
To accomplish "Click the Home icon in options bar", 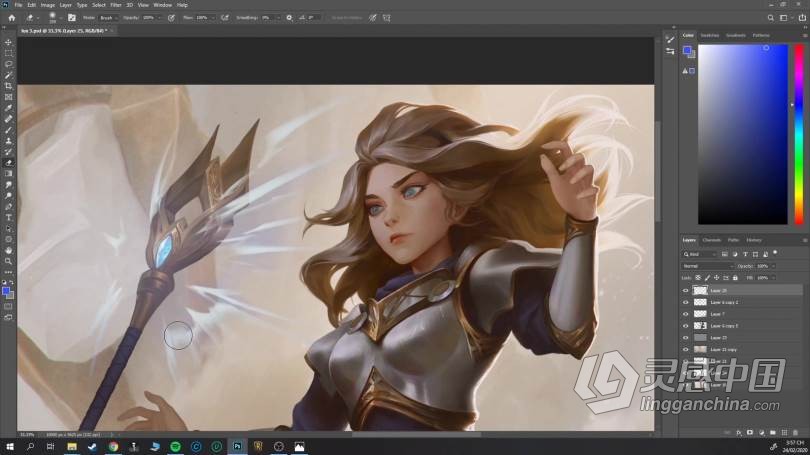I will coord(11,18).
